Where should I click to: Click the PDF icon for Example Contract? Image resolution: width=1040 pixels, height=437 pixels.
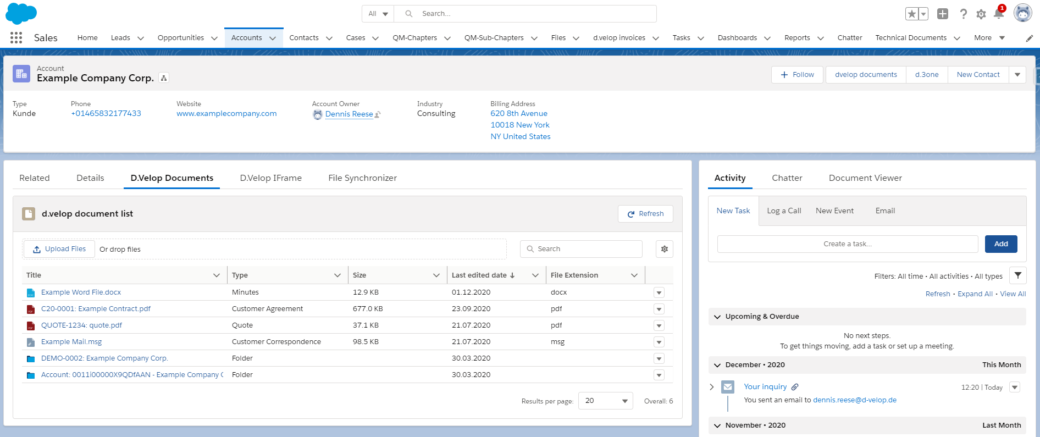(30, 308)
